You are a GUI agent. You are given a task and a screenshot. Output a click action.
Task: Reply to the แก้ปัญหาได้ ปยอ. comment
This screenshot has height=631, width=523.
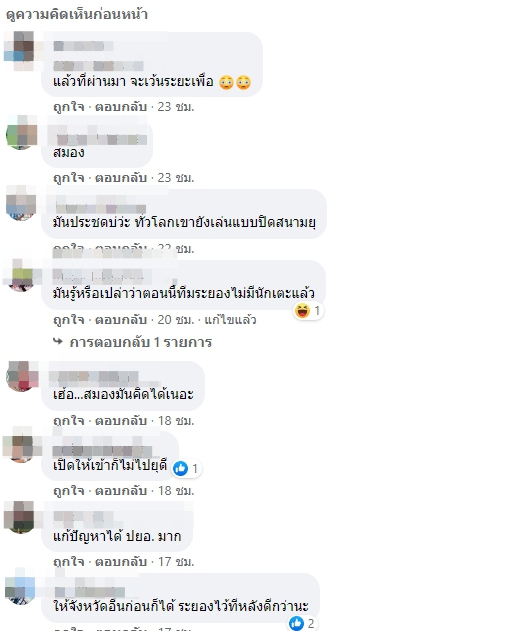point(121,561)
